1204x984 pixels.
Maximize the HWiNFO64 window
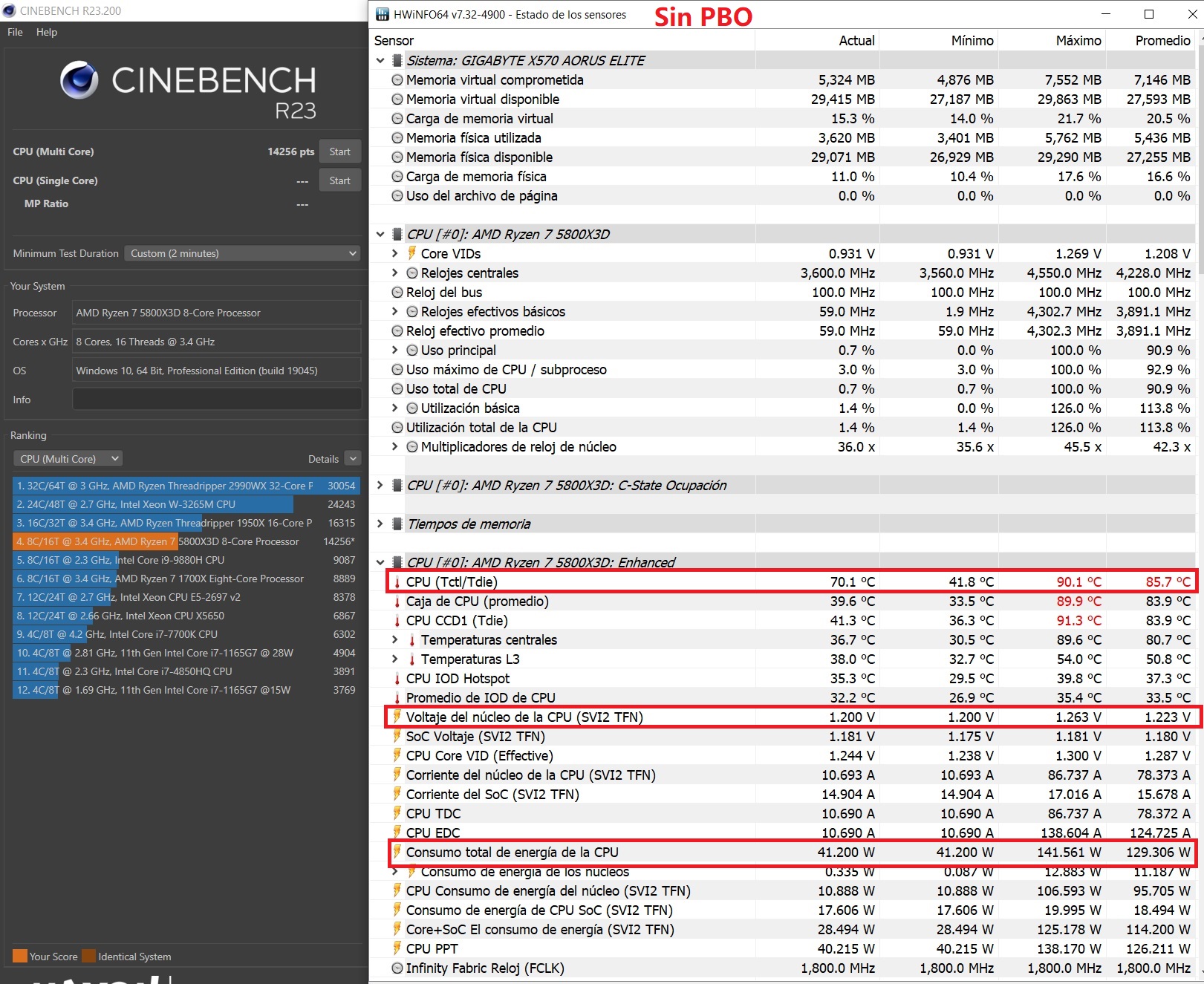tap(1149, 14)
